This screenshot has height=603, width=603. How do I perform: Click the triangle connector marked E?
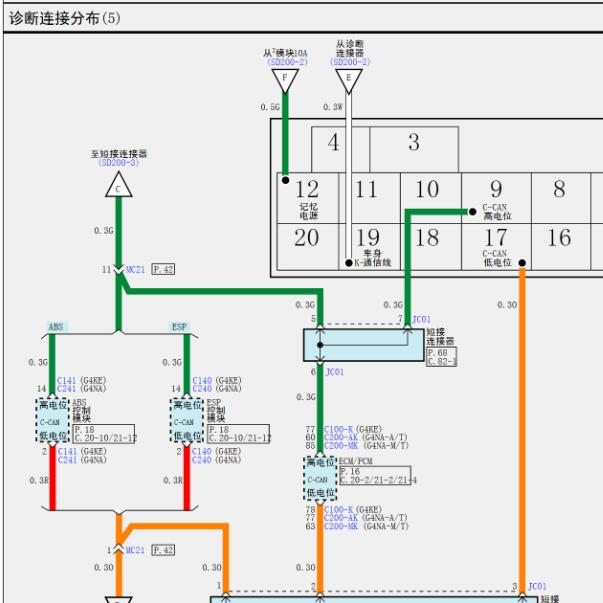[349, 80]
